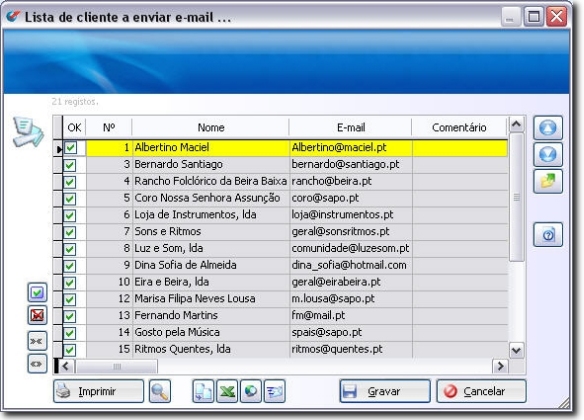Screen dimensions: 584x420
Task: Click the deselect all red X icon
Action: pyautogui.click(x=37, y=315)
